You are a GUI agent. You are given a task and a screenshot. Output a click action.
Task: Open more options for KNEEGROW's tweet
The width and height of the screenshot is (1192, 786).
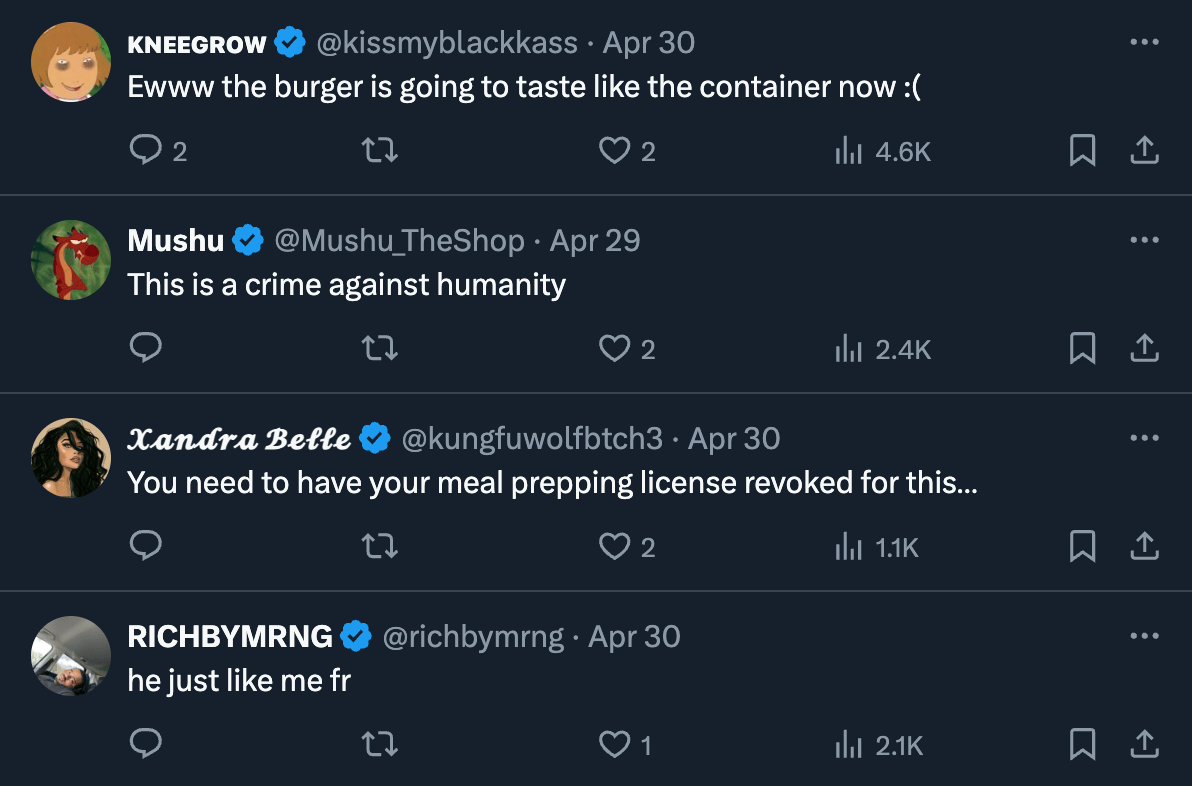(x=1144, y=43)
